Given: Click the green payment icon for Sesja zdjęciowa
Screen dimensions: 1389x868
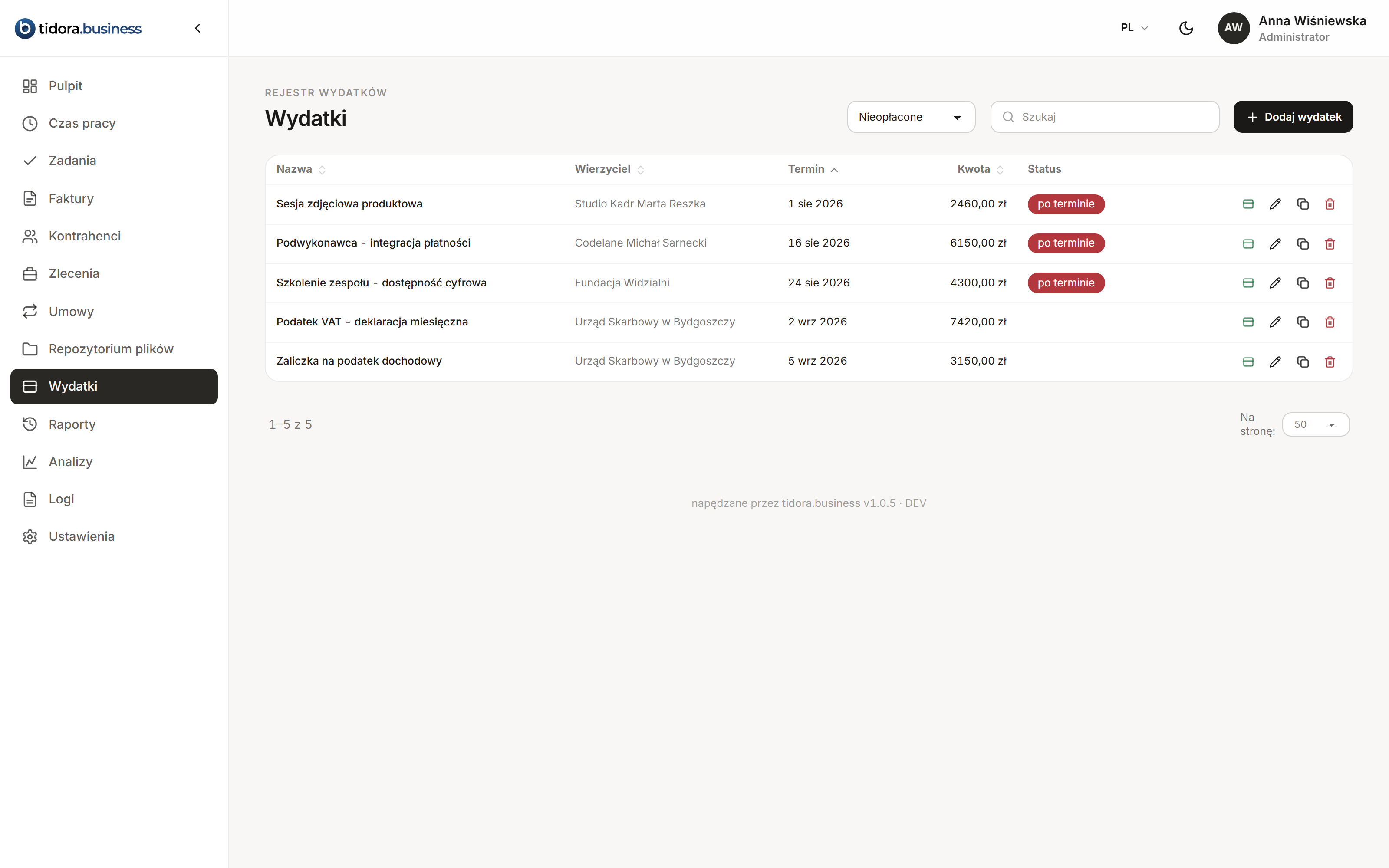Looking at the screenshot, I should 1248,204.
